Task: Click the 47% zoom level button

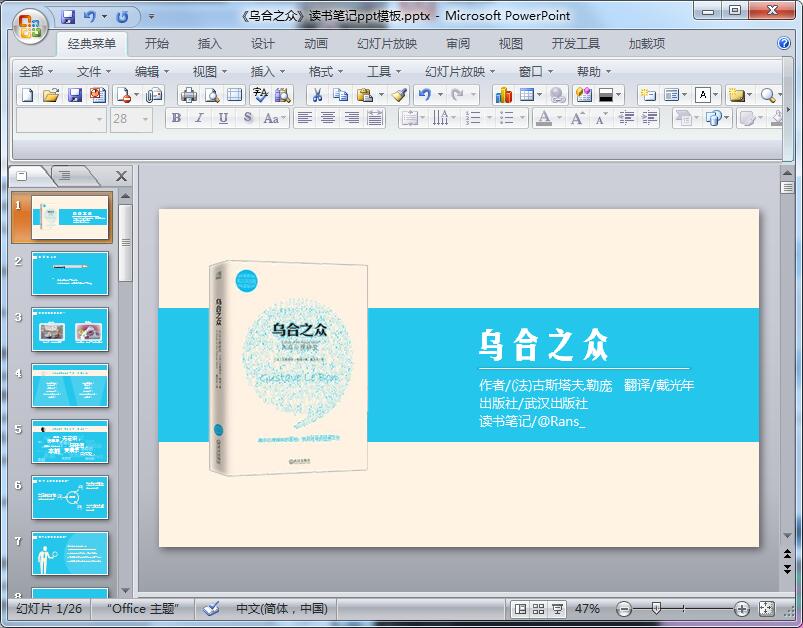Action: pos(587,609)
